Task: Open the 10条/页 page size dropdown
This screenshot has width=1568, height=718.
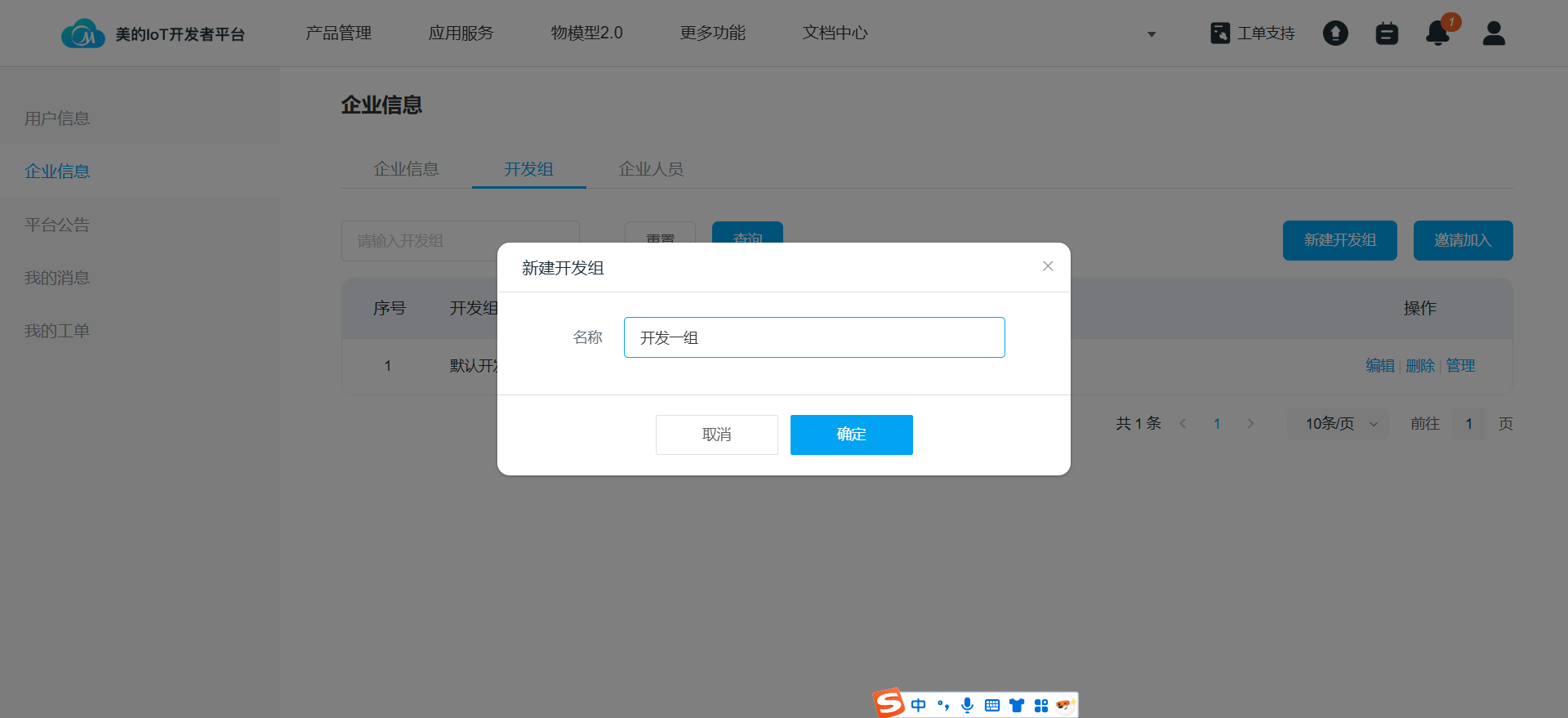Action: click(1339, 424)
